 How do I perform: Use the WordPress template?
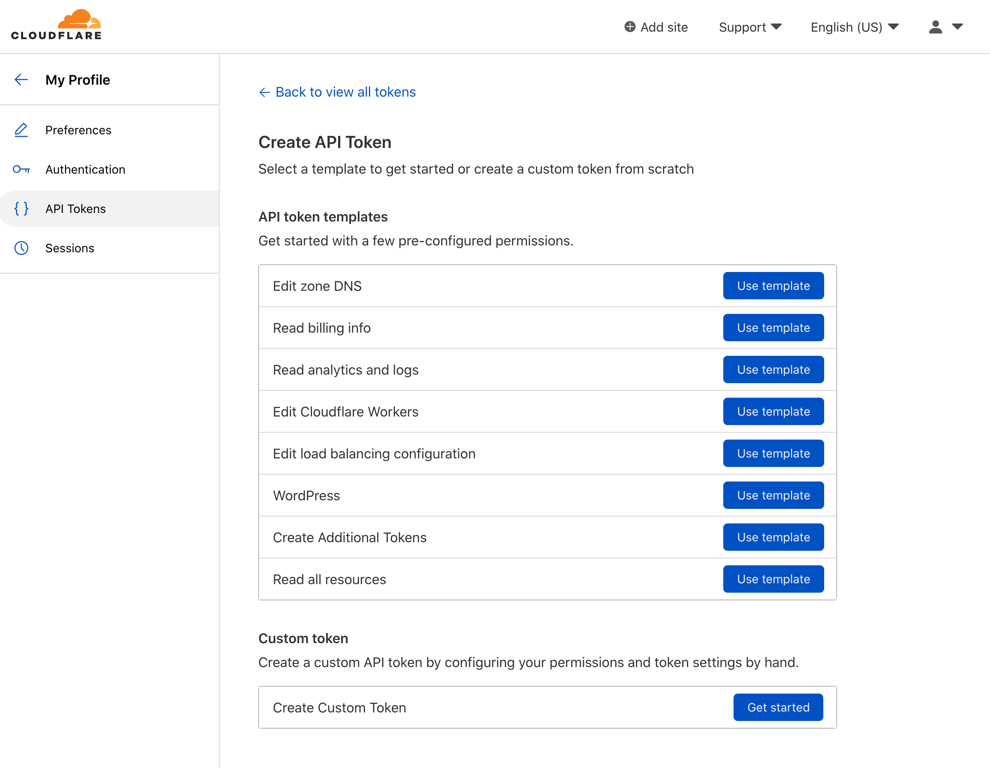[773, 496]
